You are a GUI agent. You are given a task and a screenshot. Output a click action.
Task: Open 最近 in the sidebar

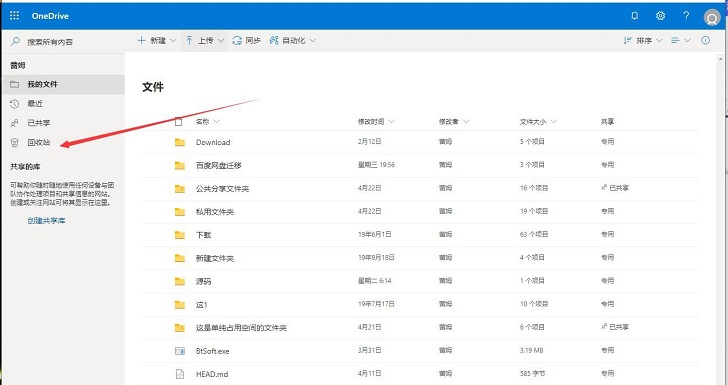[x=63, y=104]
